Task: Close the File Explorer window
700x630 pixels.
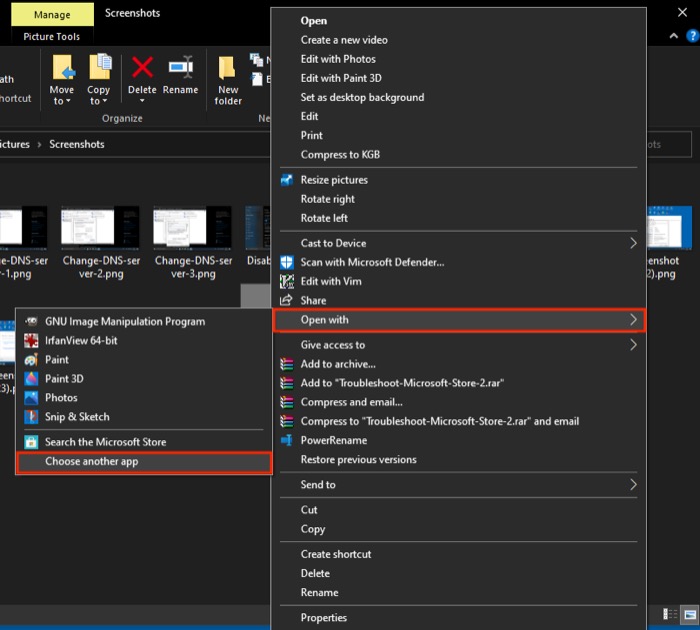Action: (683, 13)
